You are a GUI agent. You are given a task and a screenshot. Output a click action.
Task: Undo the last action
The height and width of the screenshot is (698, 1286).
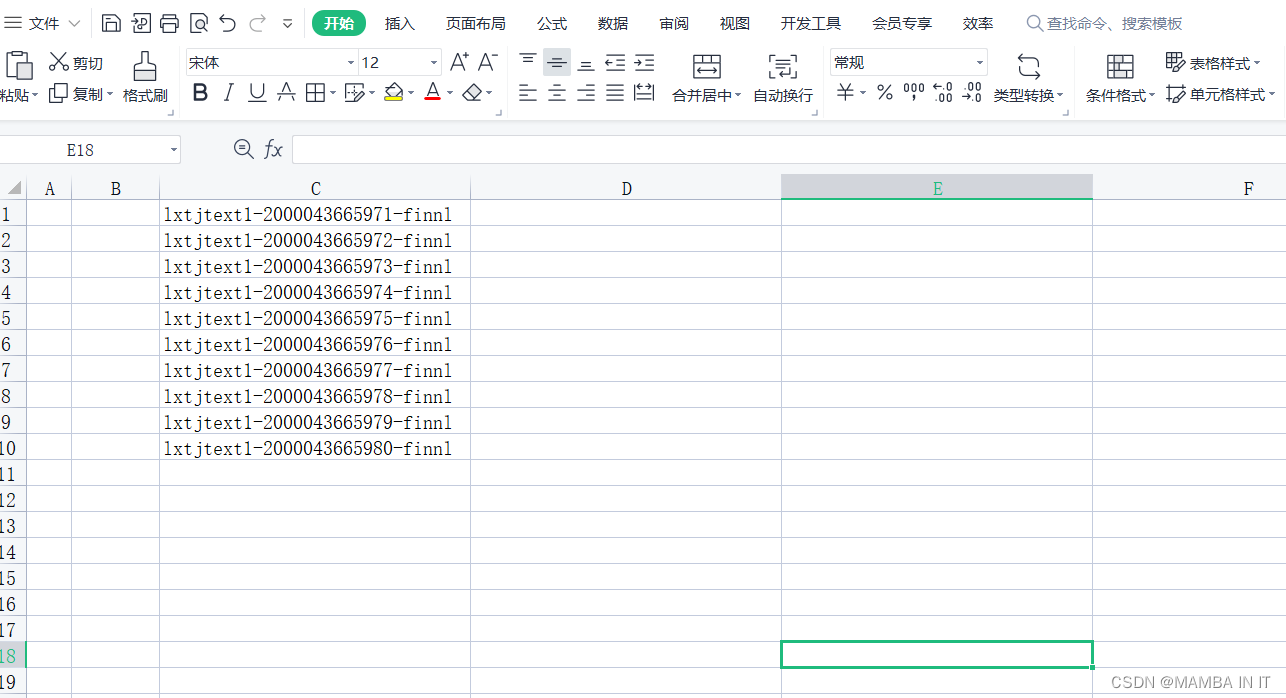(228, 23)
